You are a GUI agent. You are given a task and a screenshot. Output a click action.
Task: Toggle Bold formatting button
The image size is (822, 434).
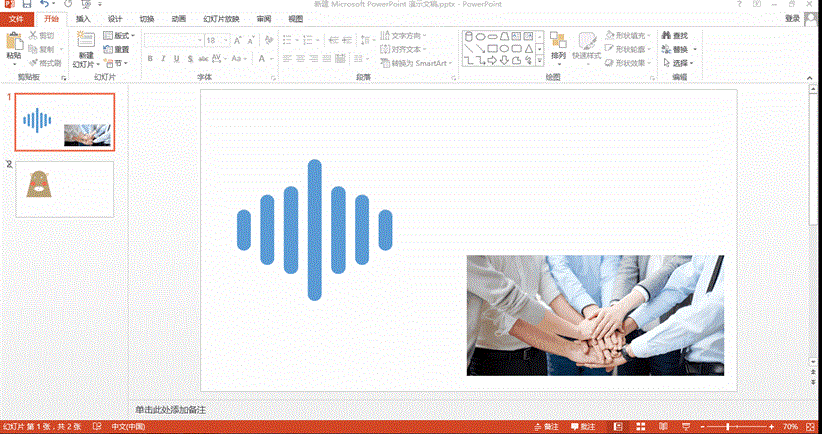coord(150,59)
